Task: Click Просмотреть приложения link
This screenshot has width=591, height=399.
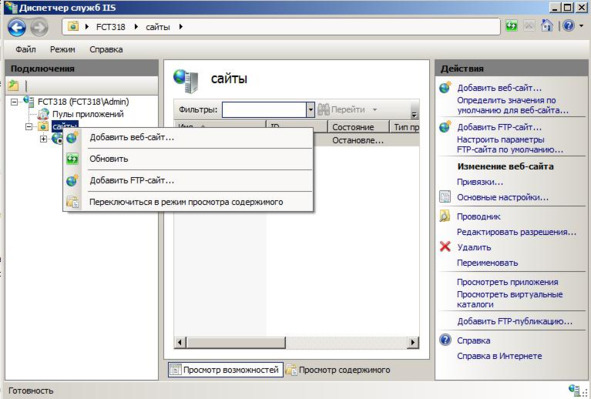Action: coord(507,282)
